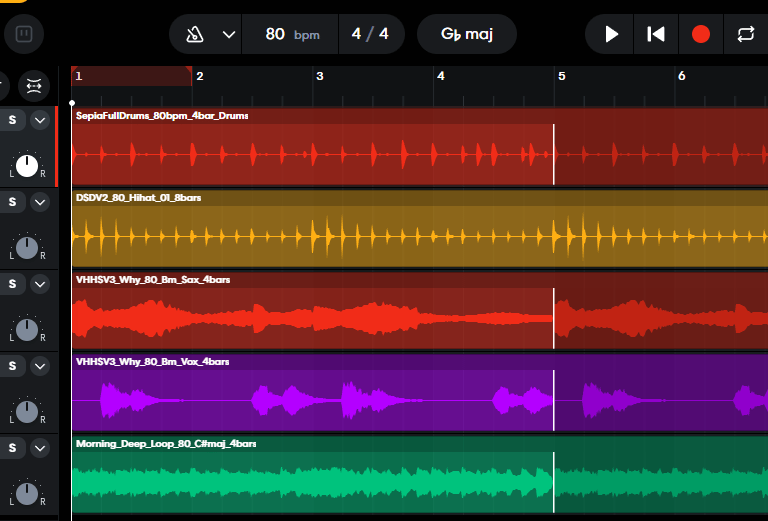Jump to bar 4 on the ruler

click(441, 76)
